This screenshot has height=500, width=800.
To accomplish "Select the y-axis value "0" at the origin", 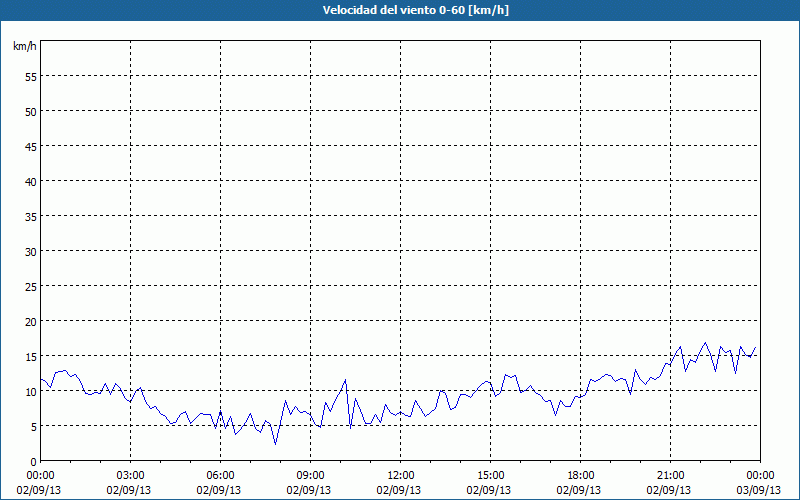I will 34,462.
